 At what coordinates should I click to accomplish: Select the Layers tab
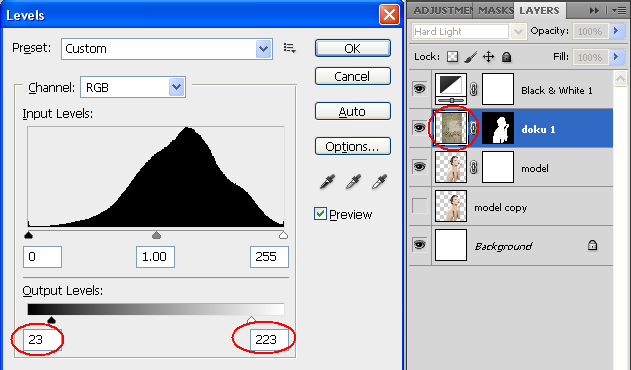[x=539, y=10]
